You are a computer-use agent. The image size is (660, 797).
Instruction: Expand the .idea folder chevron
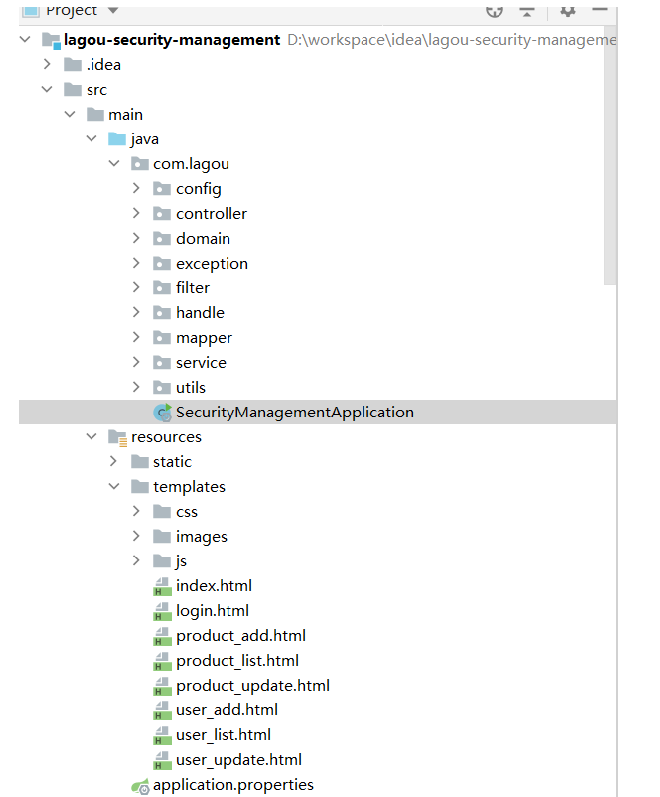[x=47, y=64]
